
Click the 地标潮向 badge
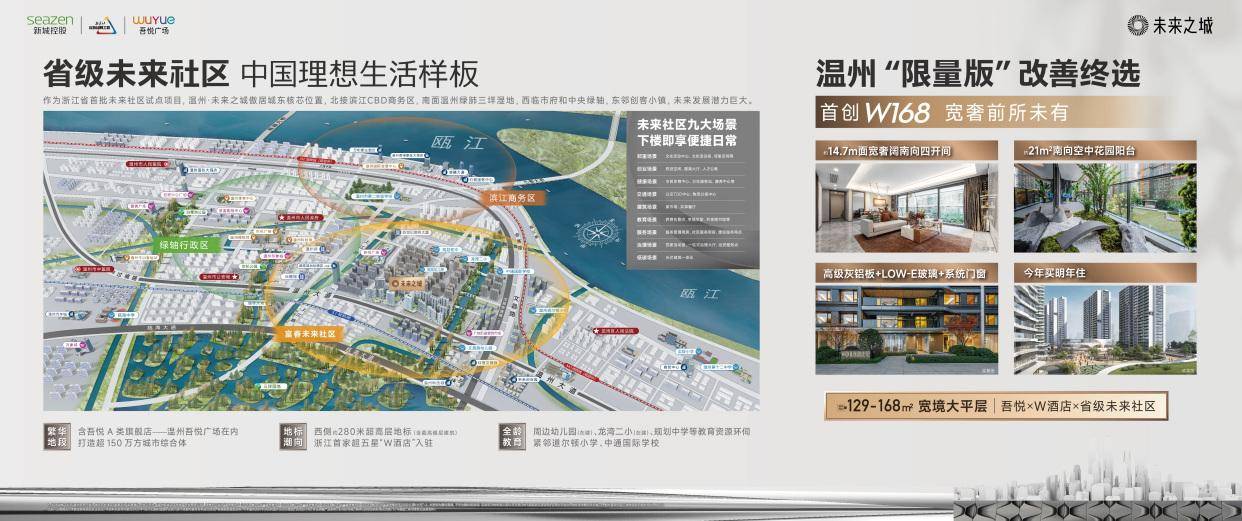(292, 438)
